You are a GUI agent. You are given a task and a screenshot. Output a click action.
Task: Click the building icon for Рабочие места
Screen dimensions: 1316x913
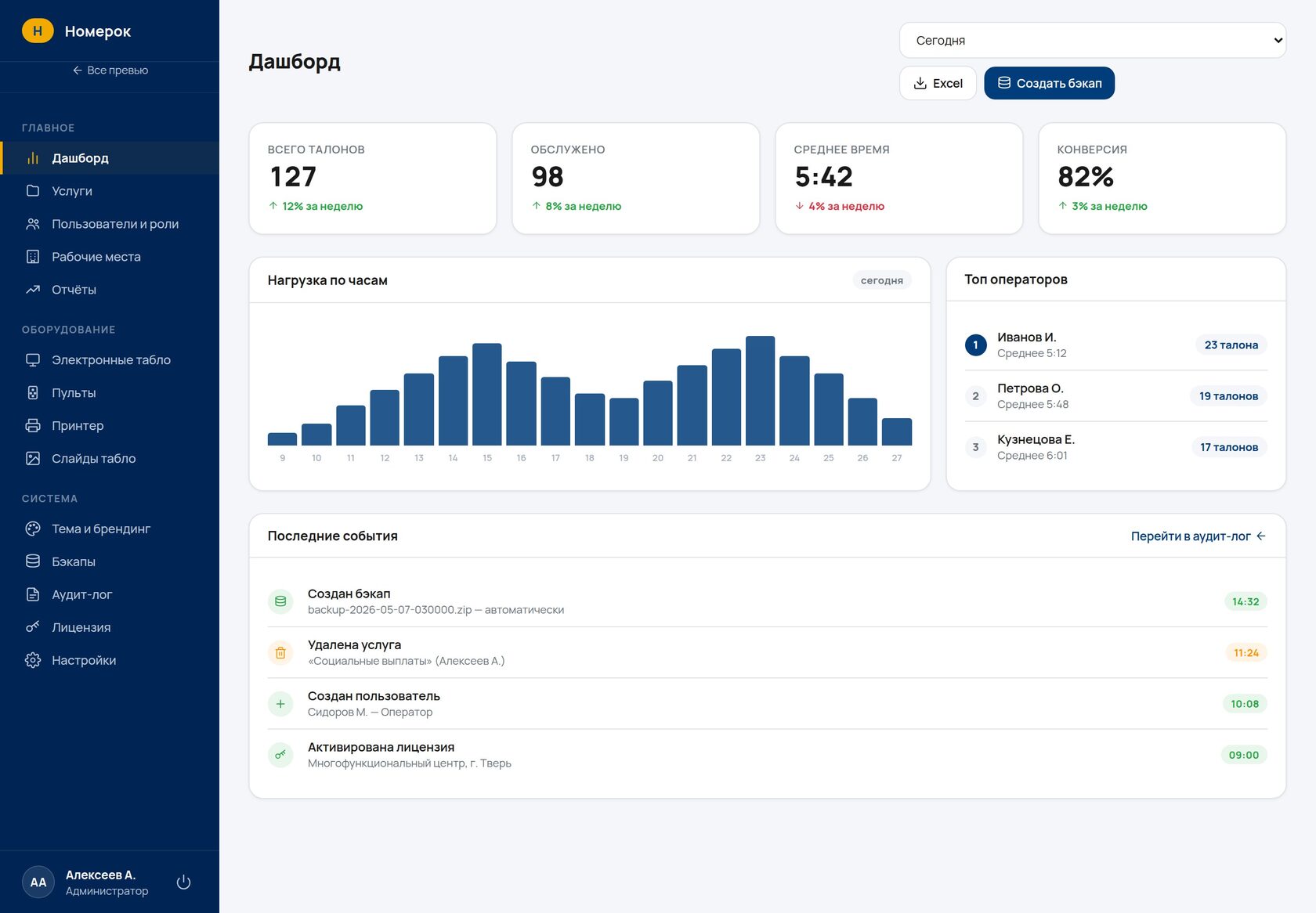coord(33,257)
